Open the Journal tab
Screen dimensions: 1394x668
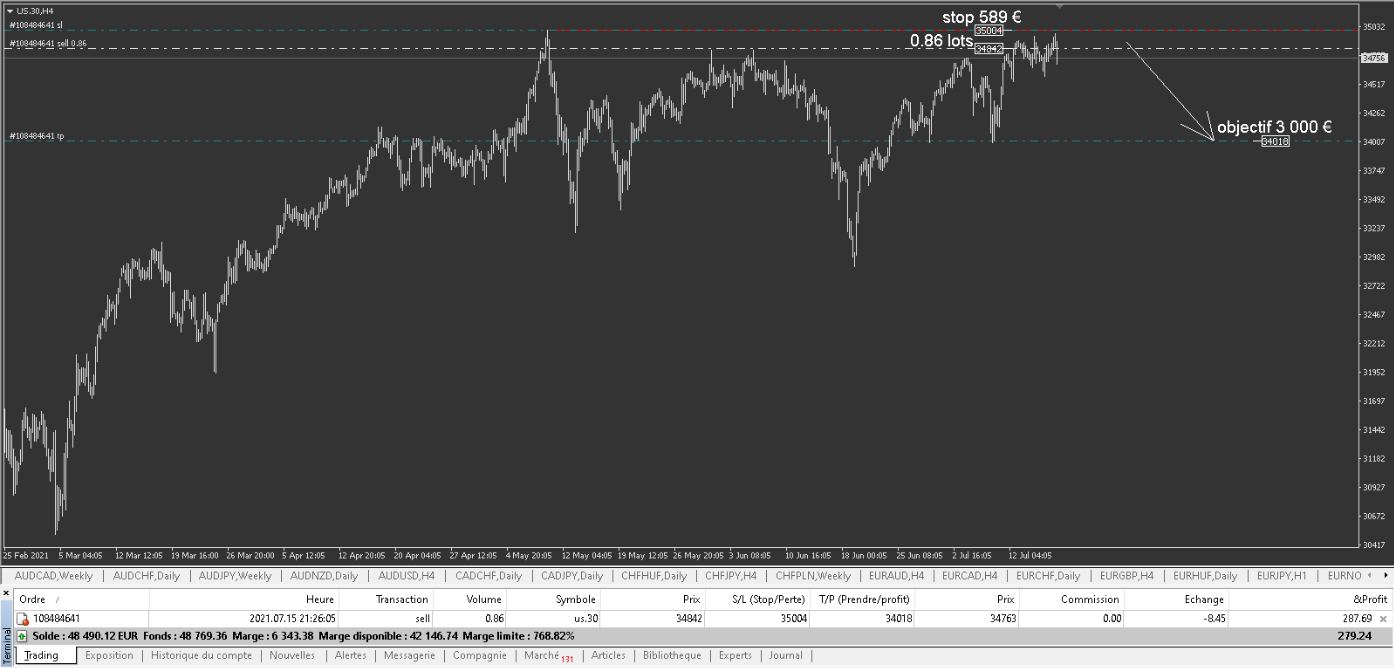click(785, 656)
